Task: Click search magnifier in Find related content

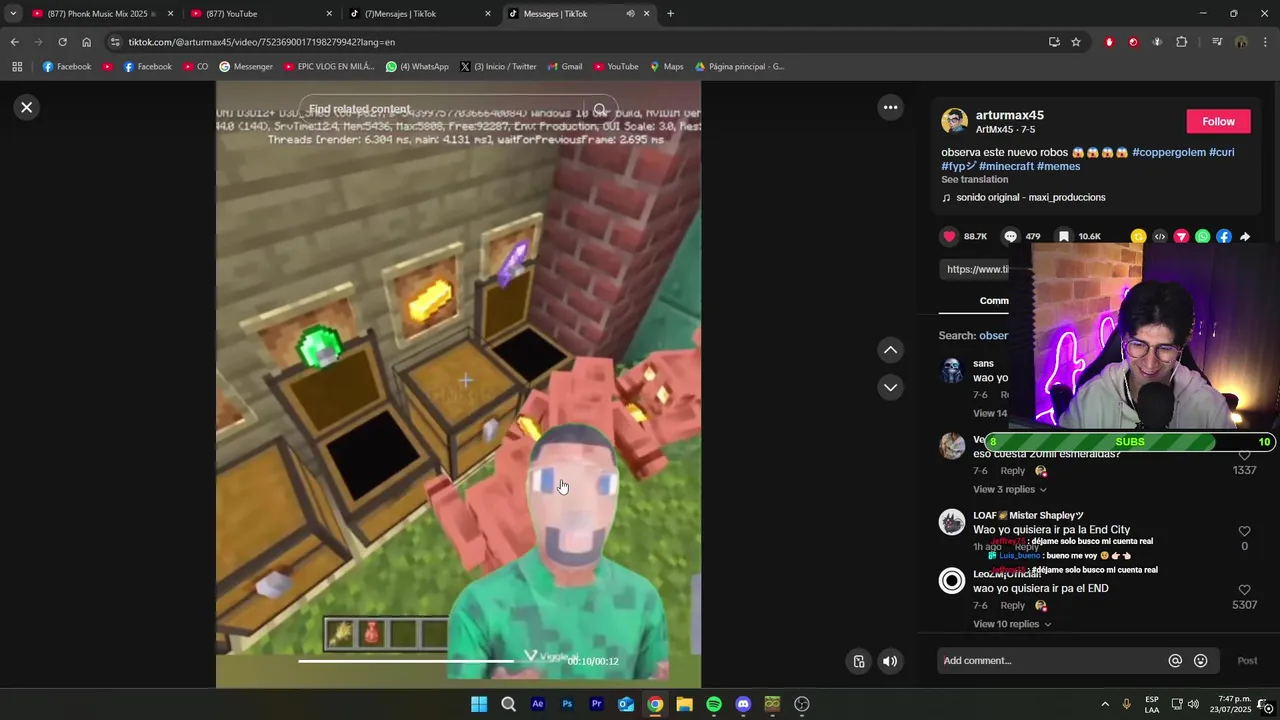Action: pyautogui.click(x=600, y=110)
